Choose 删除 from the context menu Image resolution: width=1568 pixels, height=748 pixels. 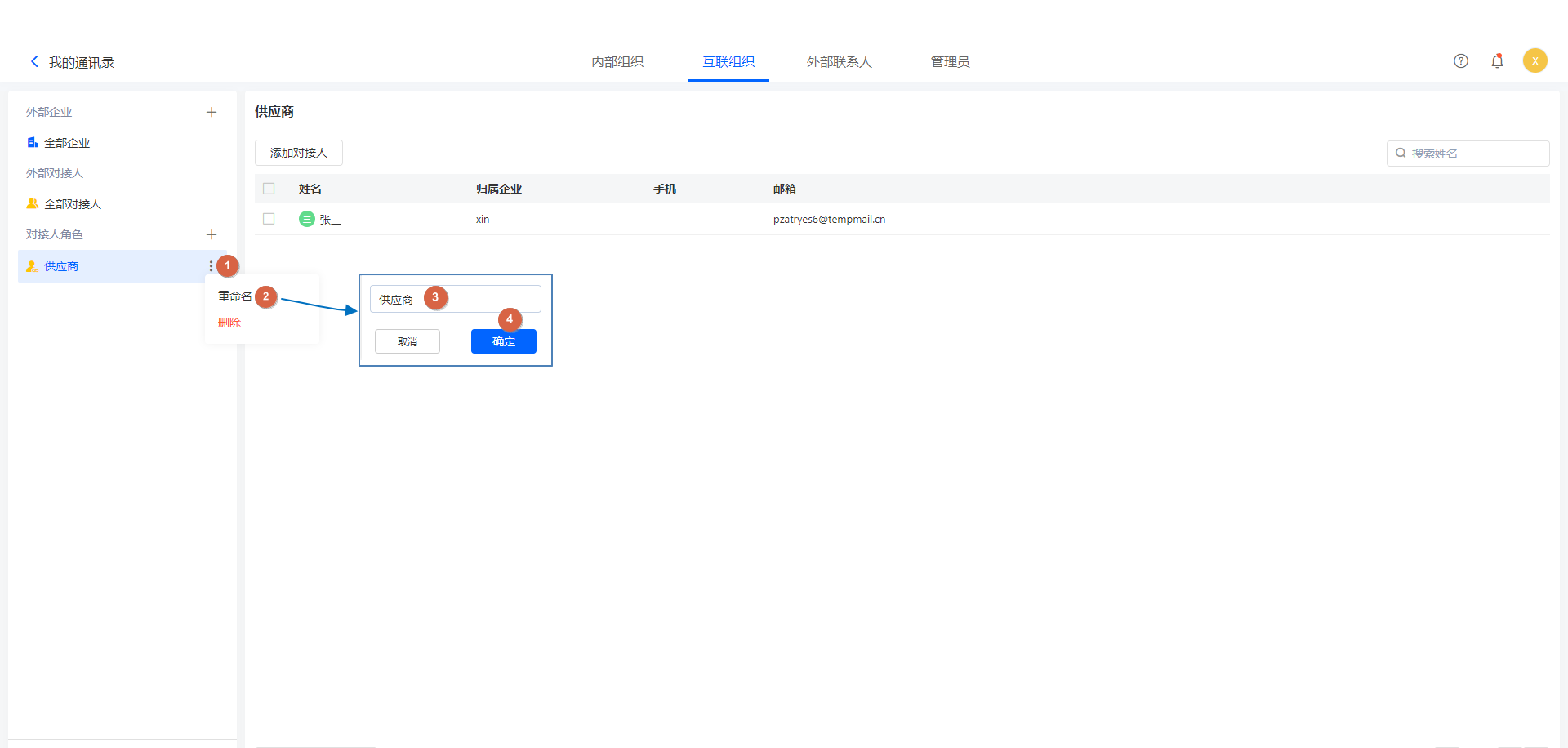(229, 323)
